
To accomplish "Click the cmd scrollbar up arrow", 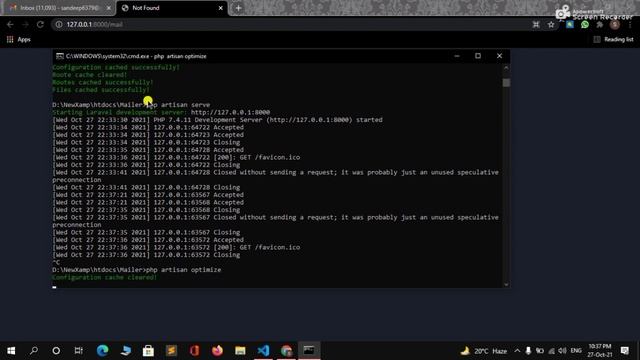I will coord(506,68).
